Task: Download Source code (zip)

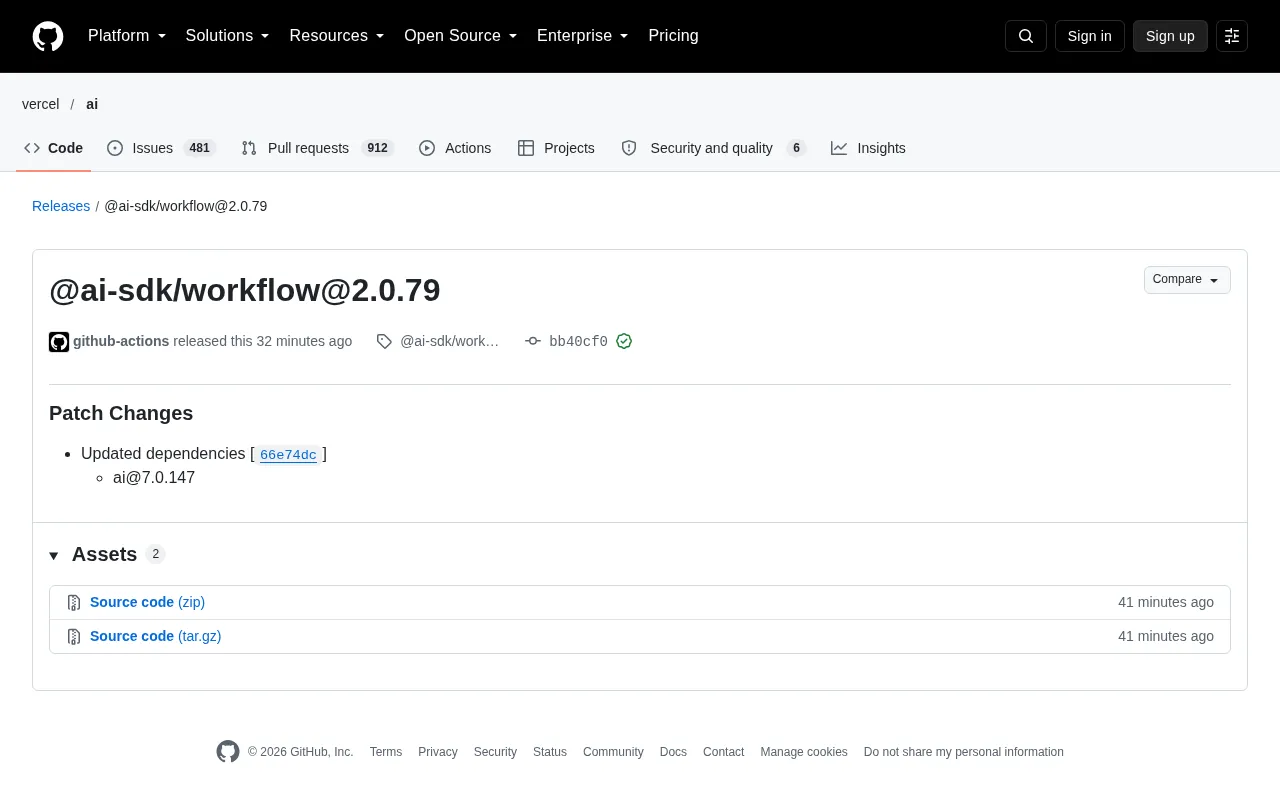Action: point(147,603)
